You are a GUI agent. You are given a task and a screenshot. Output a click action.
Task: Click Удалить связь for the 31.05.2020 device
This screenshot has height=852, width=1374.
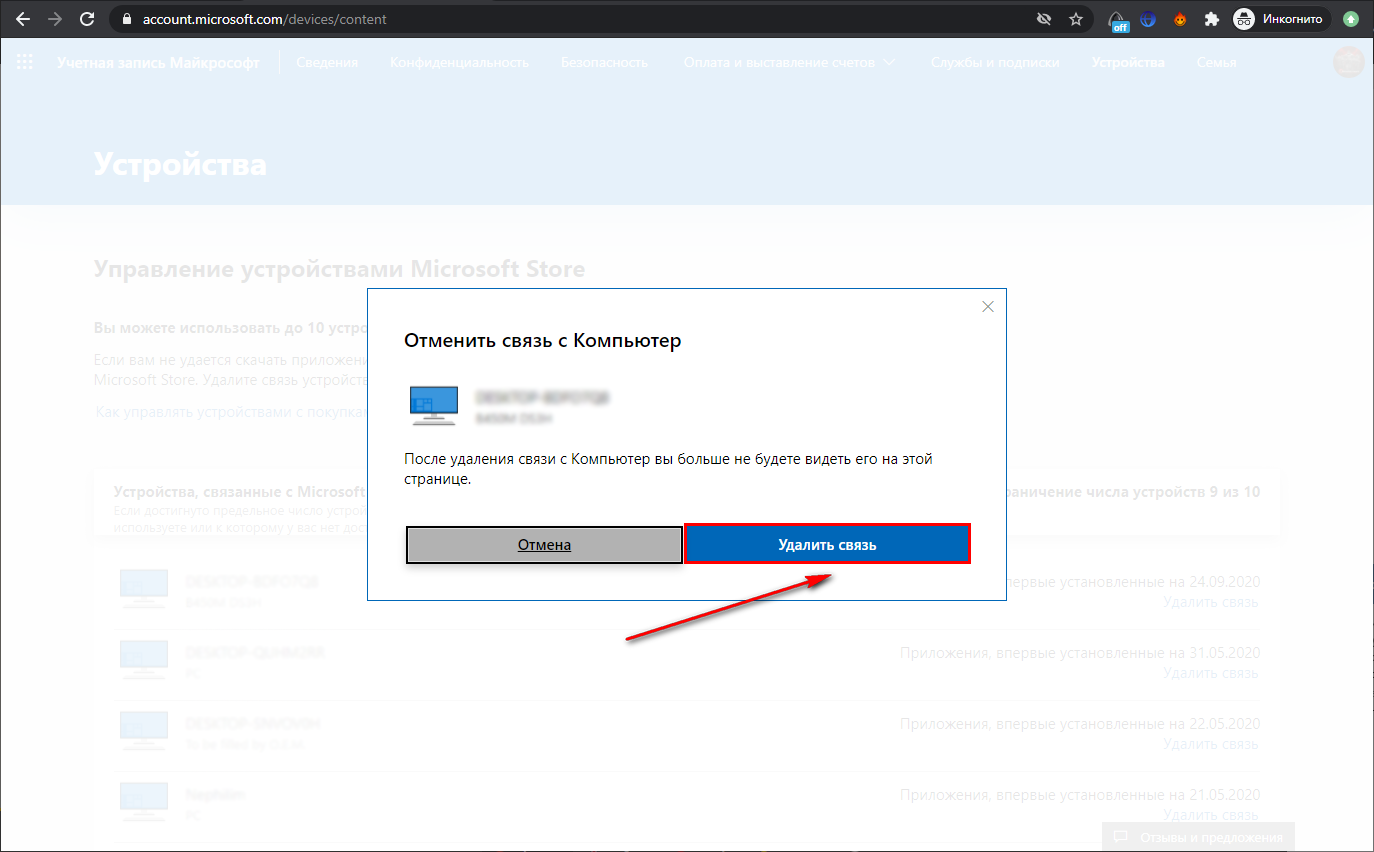(x=1210, y=673)
